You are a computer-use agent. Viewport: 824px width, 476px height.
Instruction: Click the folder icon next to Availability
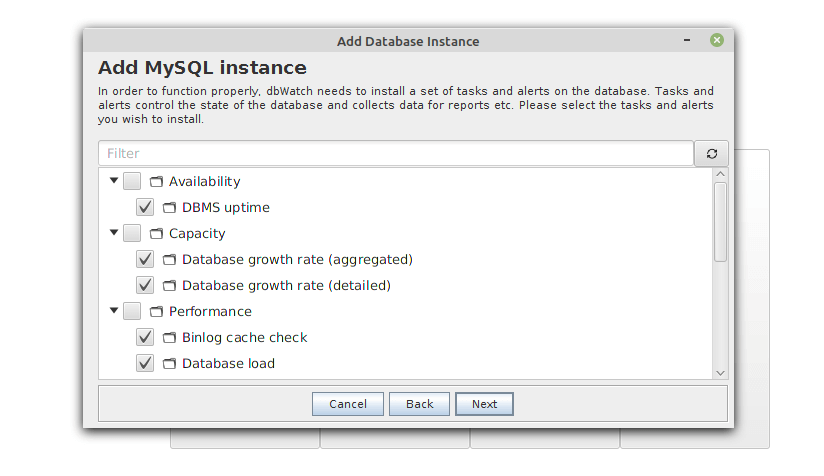pos(156,182)
